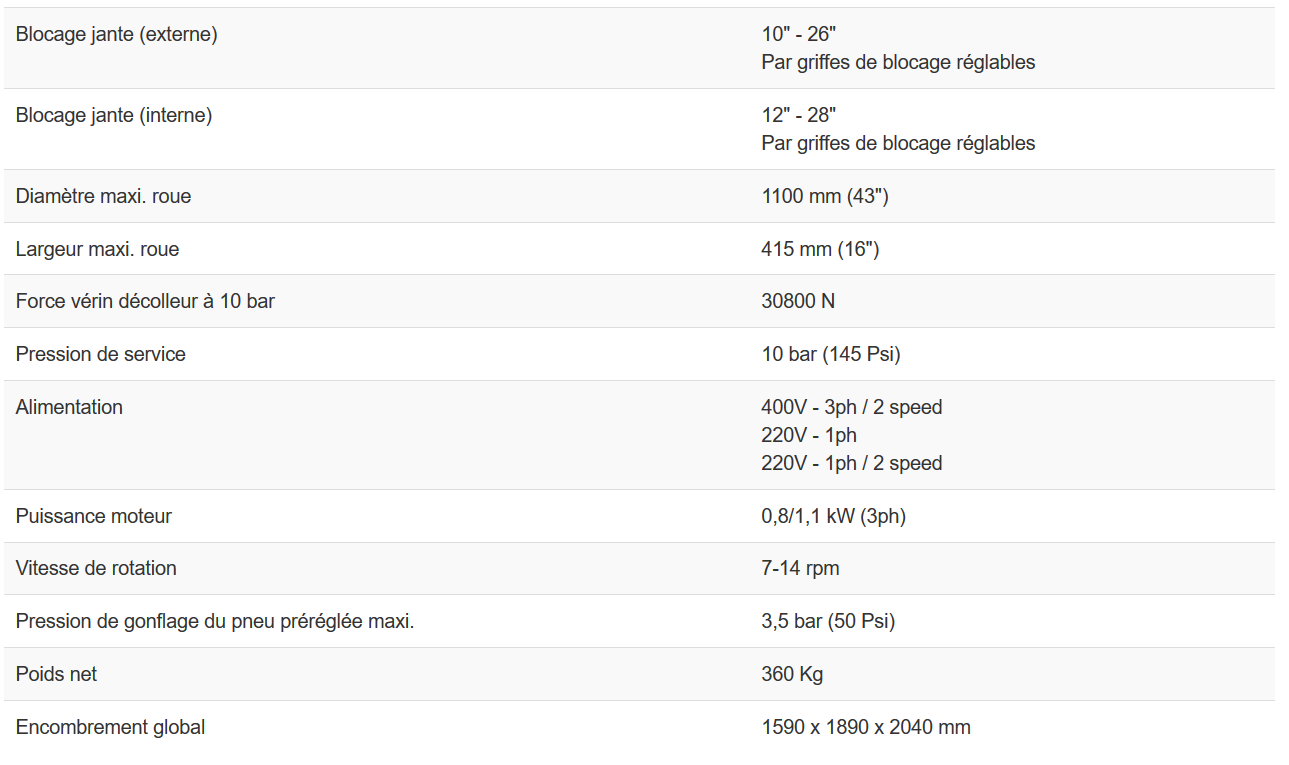The image size is (1289, 765).
Task: Select the "400V - 3ph / 2 speed" line
Action: (852, 408)
